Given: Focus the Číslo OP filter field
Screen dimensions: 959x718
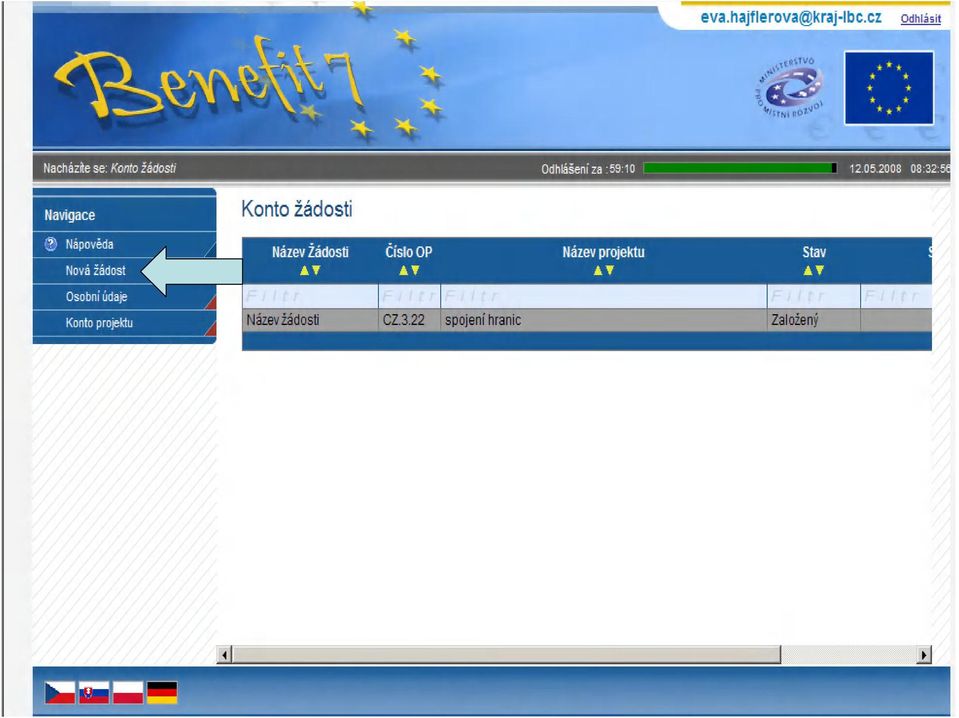Looking at the screenshot, I should (x=409, y=297).
